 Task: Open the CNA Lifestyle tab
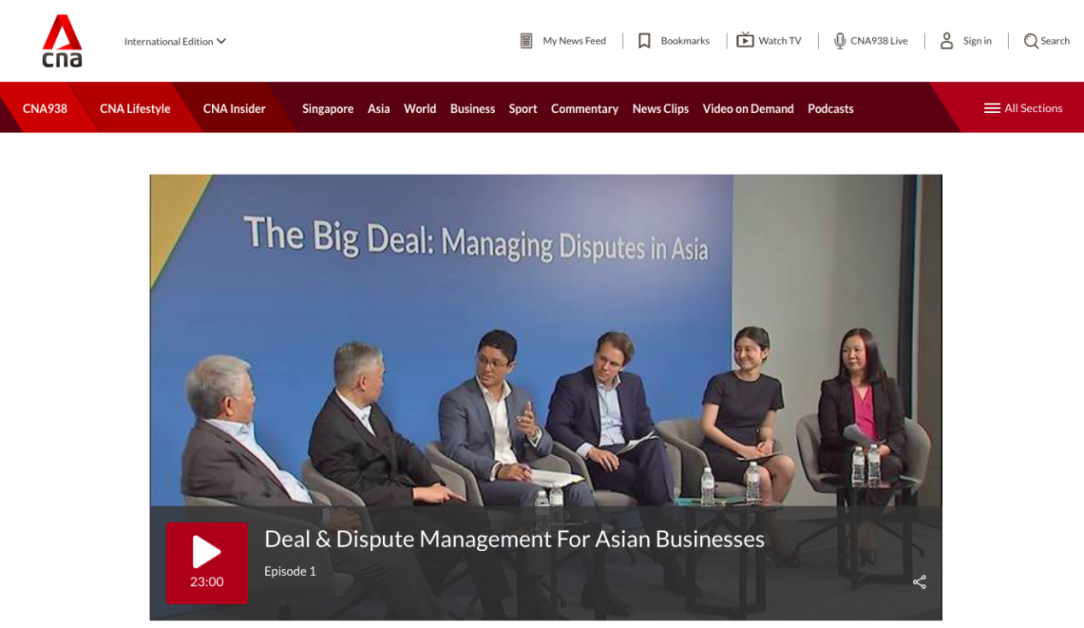coord(135,109)
